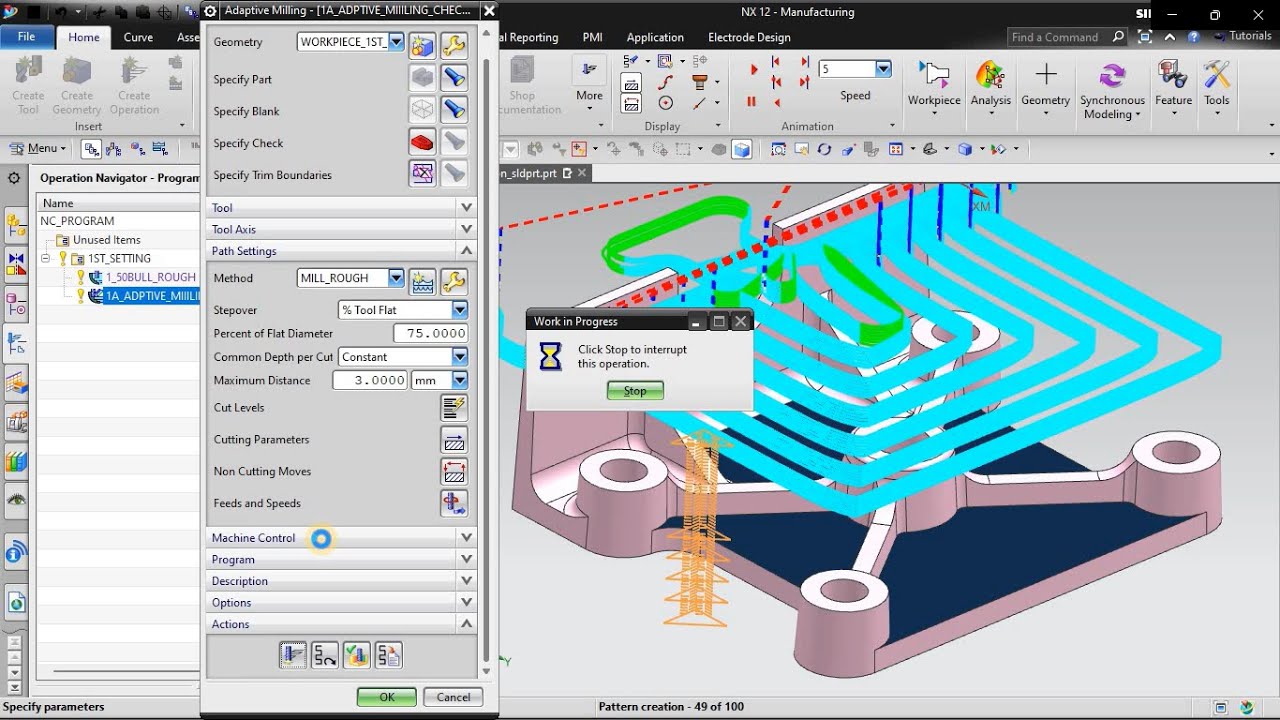Image resolution: width=1280 pixels, height=720 pixels.
Task: Switch to the Application ribbon tab
Action: pyautogui.click(x=655, y=37)
